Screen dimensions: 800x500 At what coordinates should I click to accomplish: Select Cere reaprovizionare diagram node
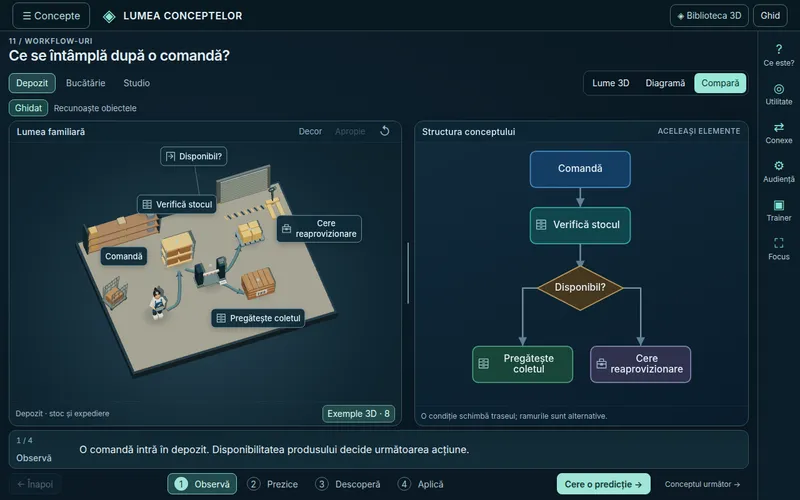coord(640,364)
